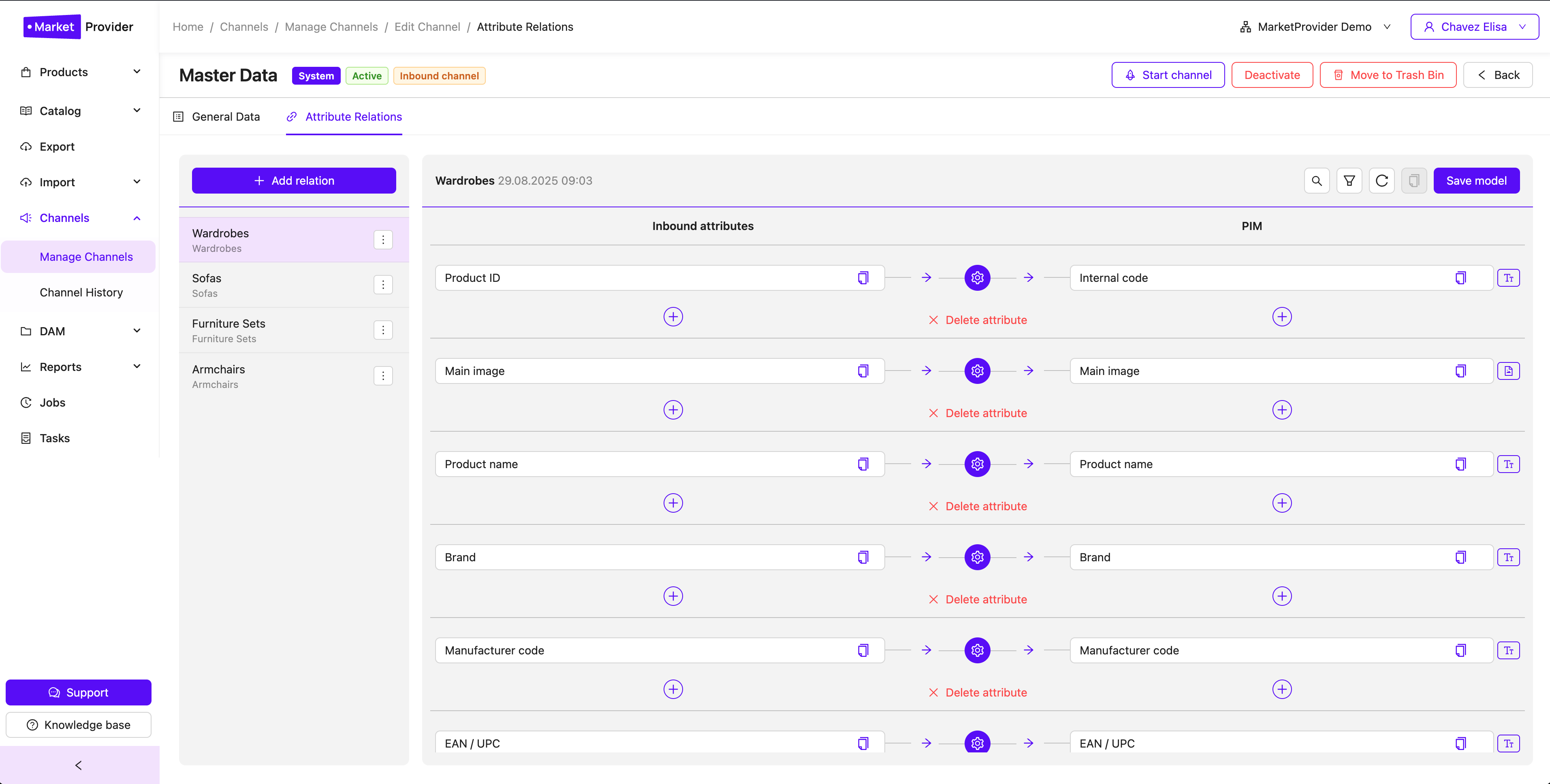This screenshot has height=784, width=1550.
Task: Open settings gear for Product ID relation
Action: coord(977,278)
